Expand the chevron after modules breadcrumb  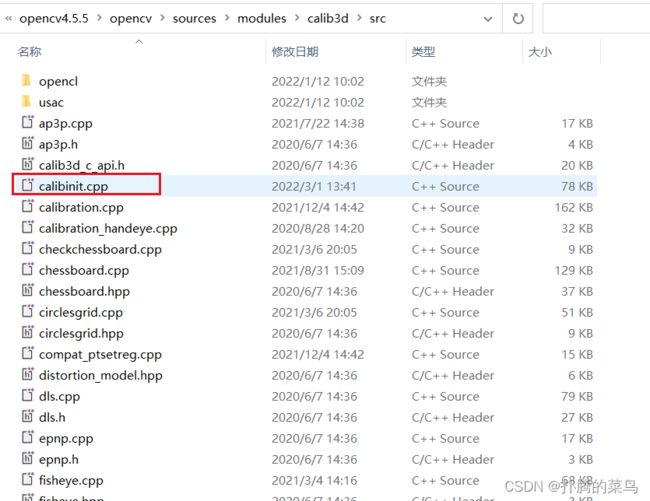(x=297, y=18)
